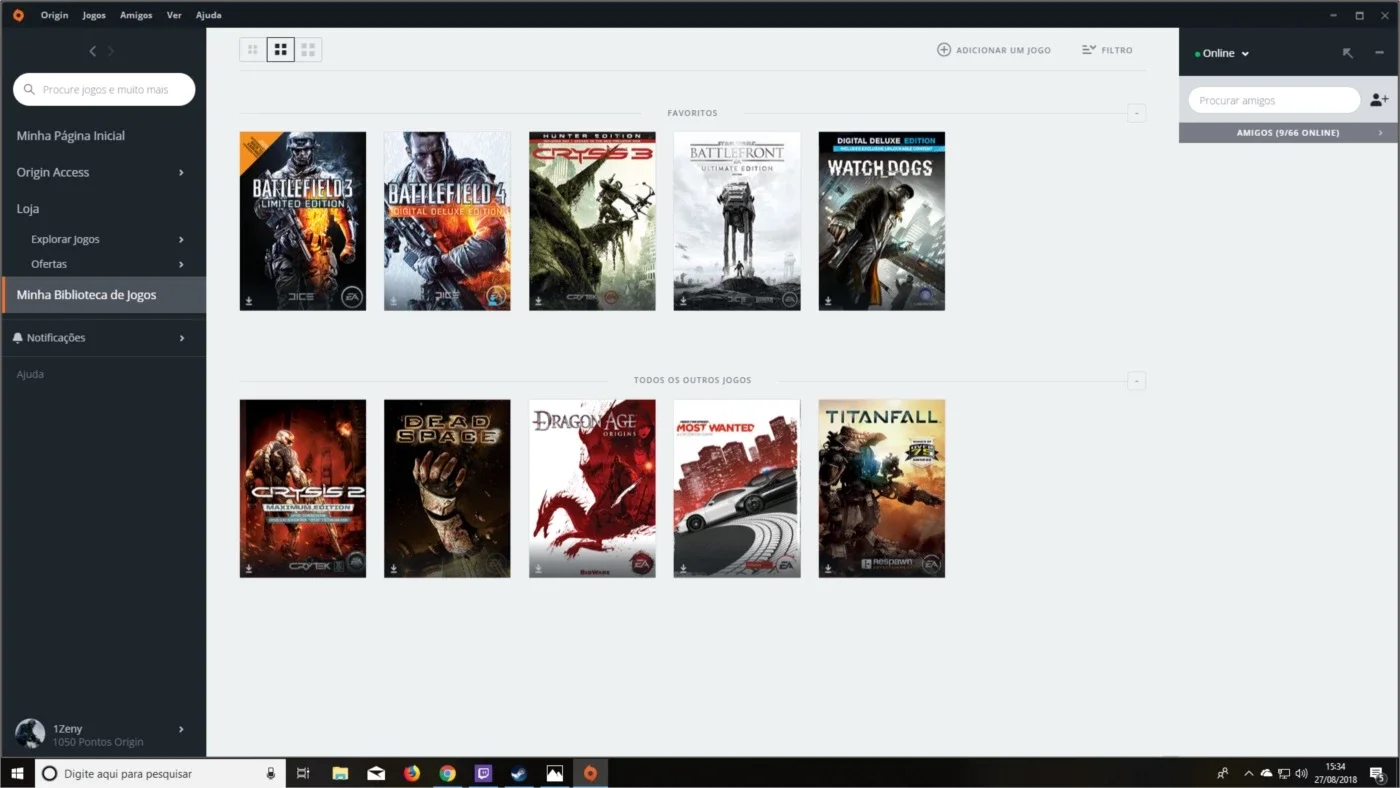Select the large grid tile view
1400x788 pixels.
(308, 49)
